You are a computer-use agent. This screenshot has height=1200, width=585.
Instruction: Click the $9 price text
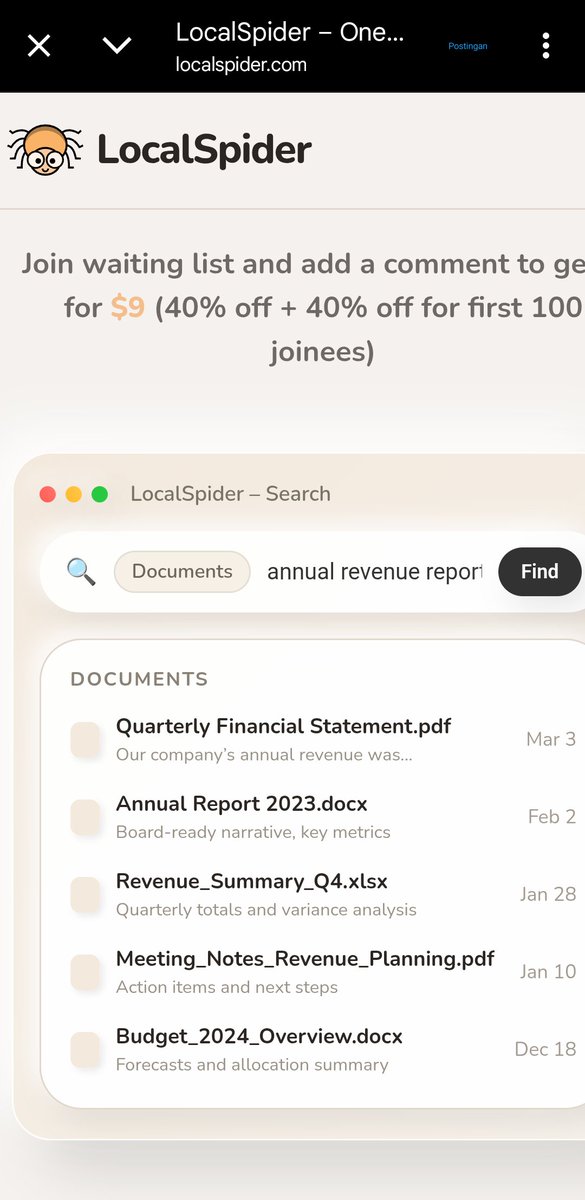[x=127, y=308]
